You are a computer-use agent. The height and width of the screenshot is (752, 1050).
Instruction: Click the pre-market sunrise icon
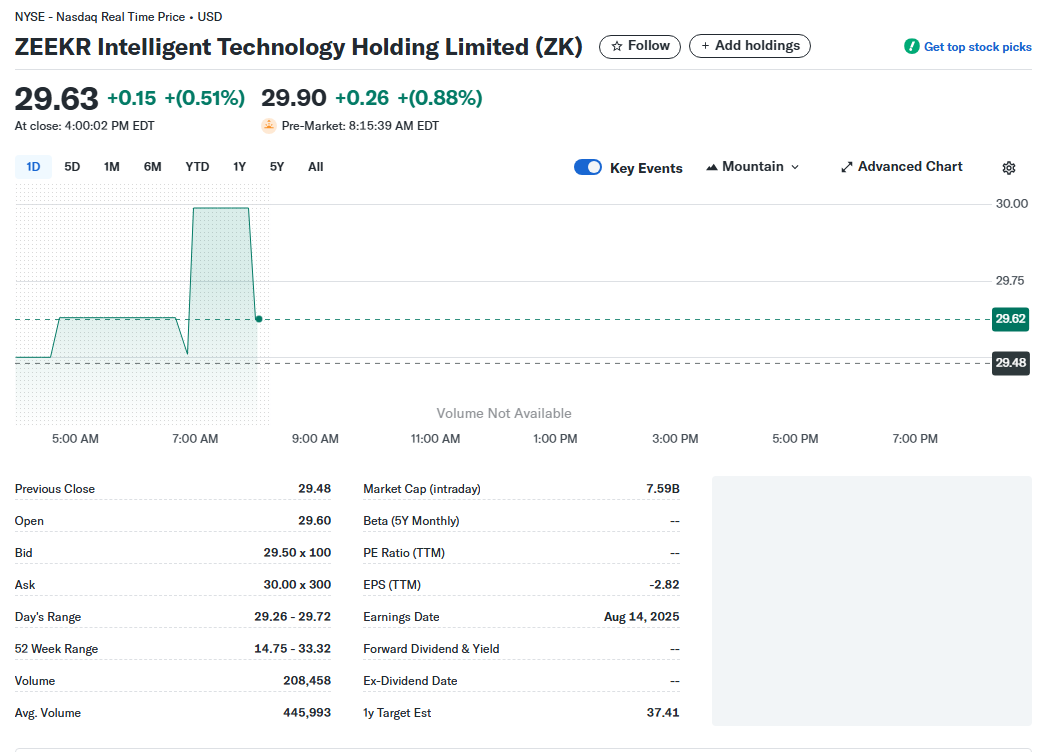[x=269, y=125]
